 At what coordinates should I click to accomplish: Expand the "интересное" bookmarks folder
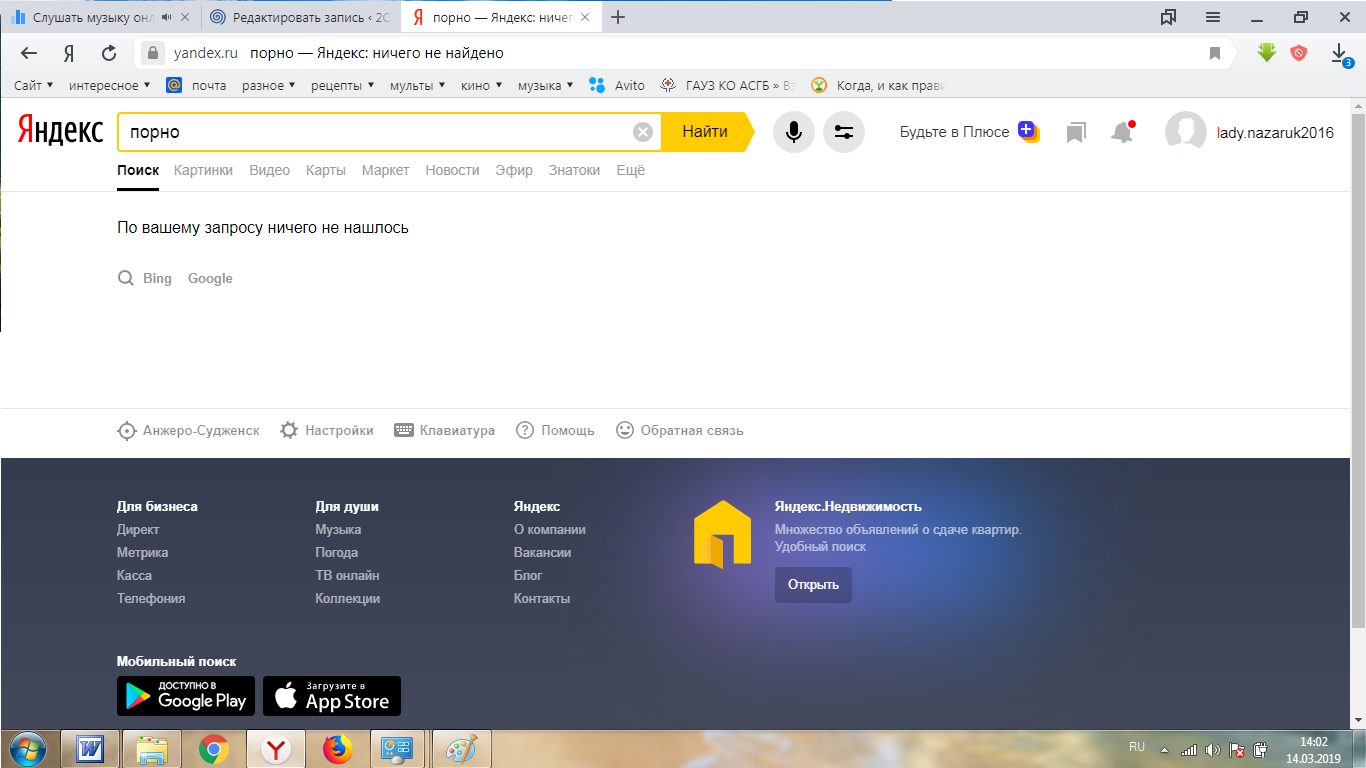109,85
